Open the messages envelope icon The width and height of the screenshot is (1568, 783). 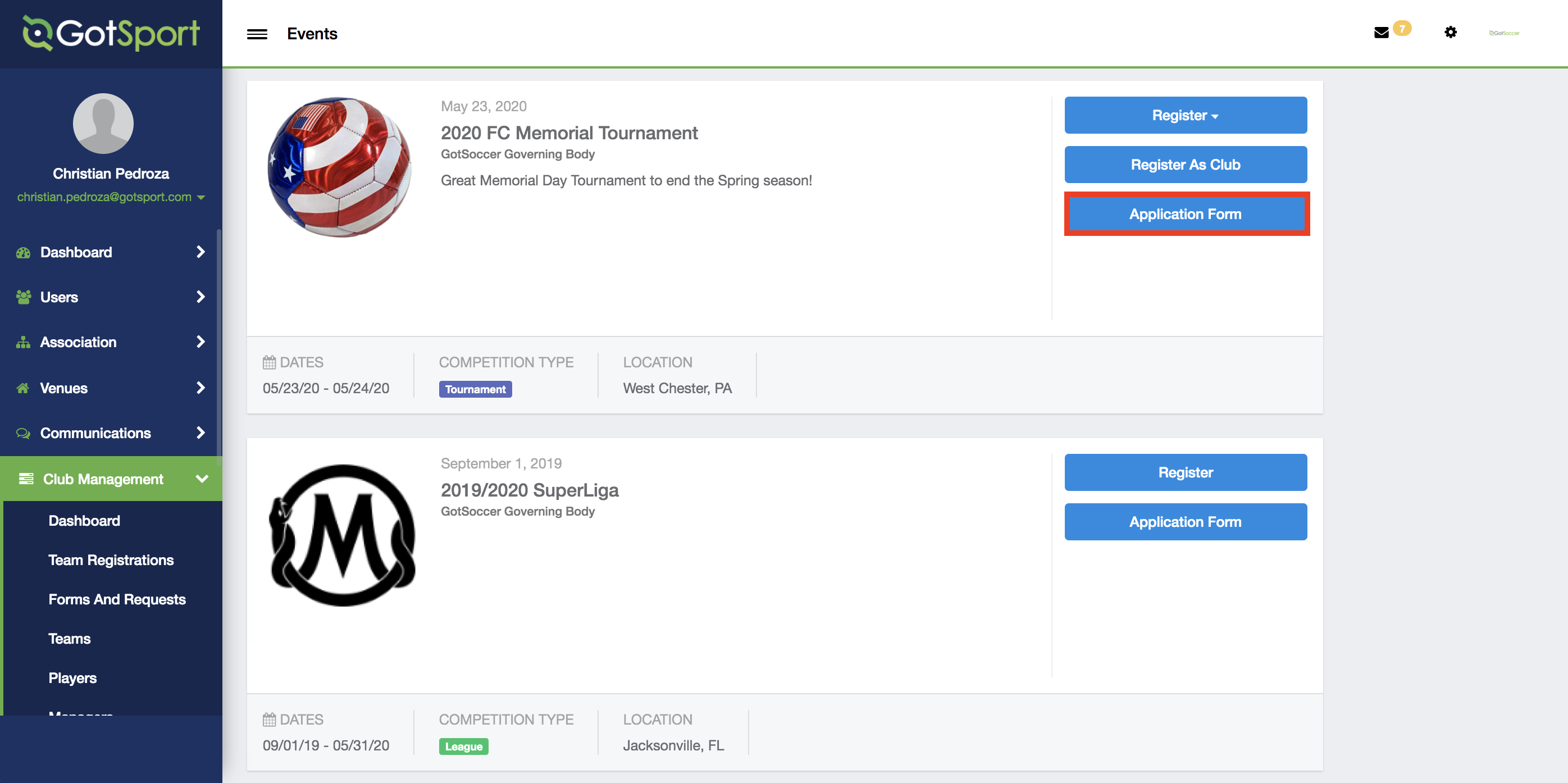1381,32
